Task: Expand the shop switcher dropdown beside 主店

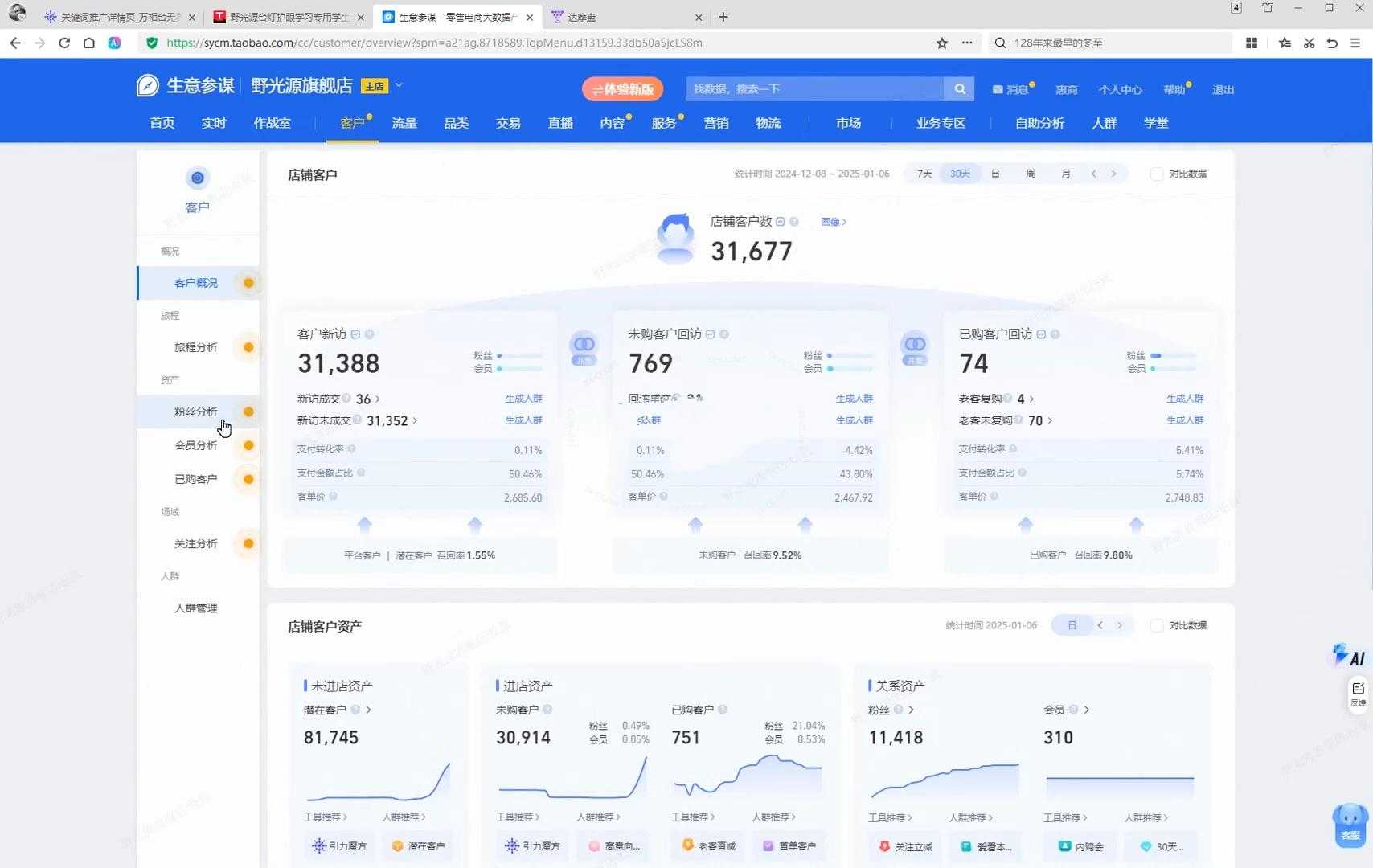Action: (399, 85)
